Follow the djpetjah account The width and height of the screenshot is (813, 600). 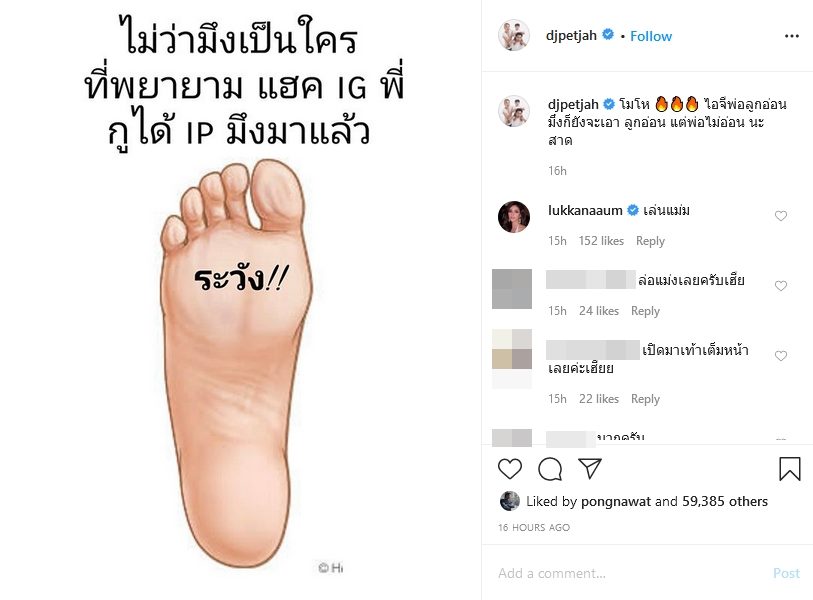click(651, 36)
